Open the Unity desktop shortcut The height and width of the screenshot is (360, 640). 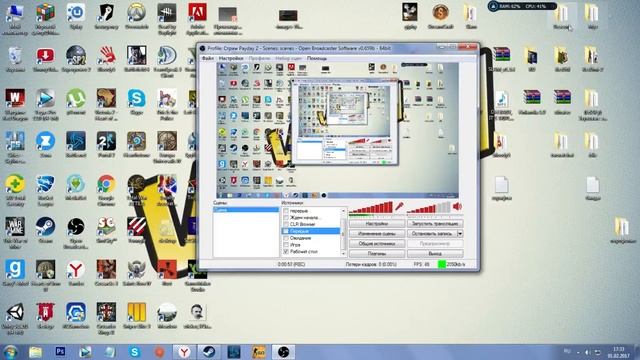click(x=15, y=319)
